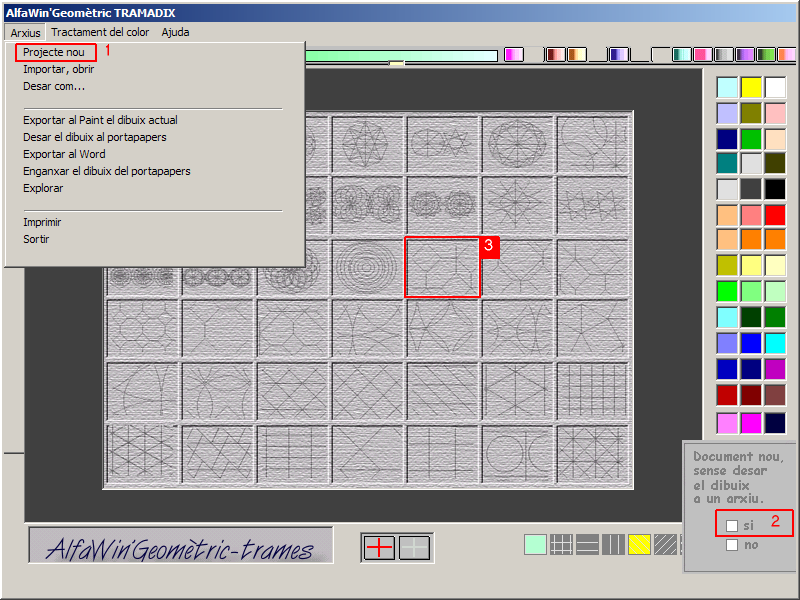
Task: Click the red cross button
Action: click(379, 547)
